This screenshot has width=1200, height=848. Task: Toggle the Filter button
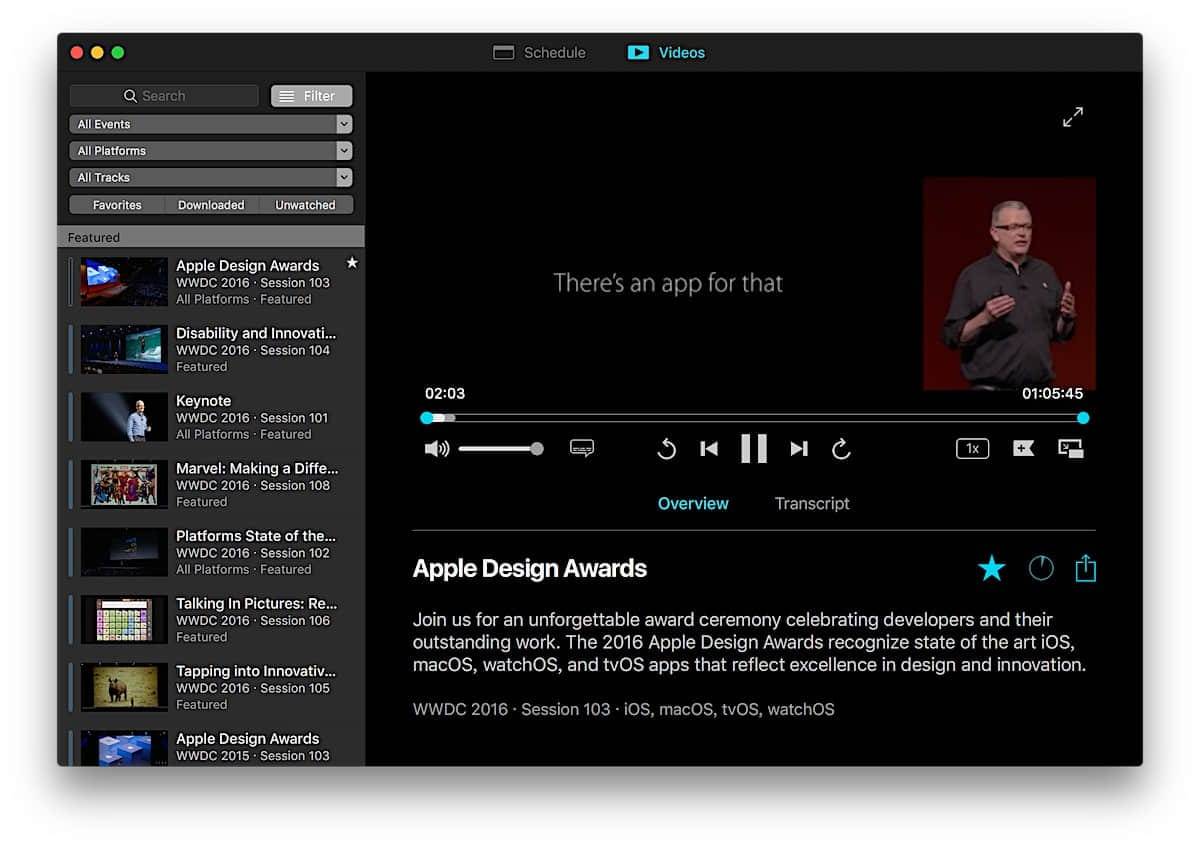(312, 96)
